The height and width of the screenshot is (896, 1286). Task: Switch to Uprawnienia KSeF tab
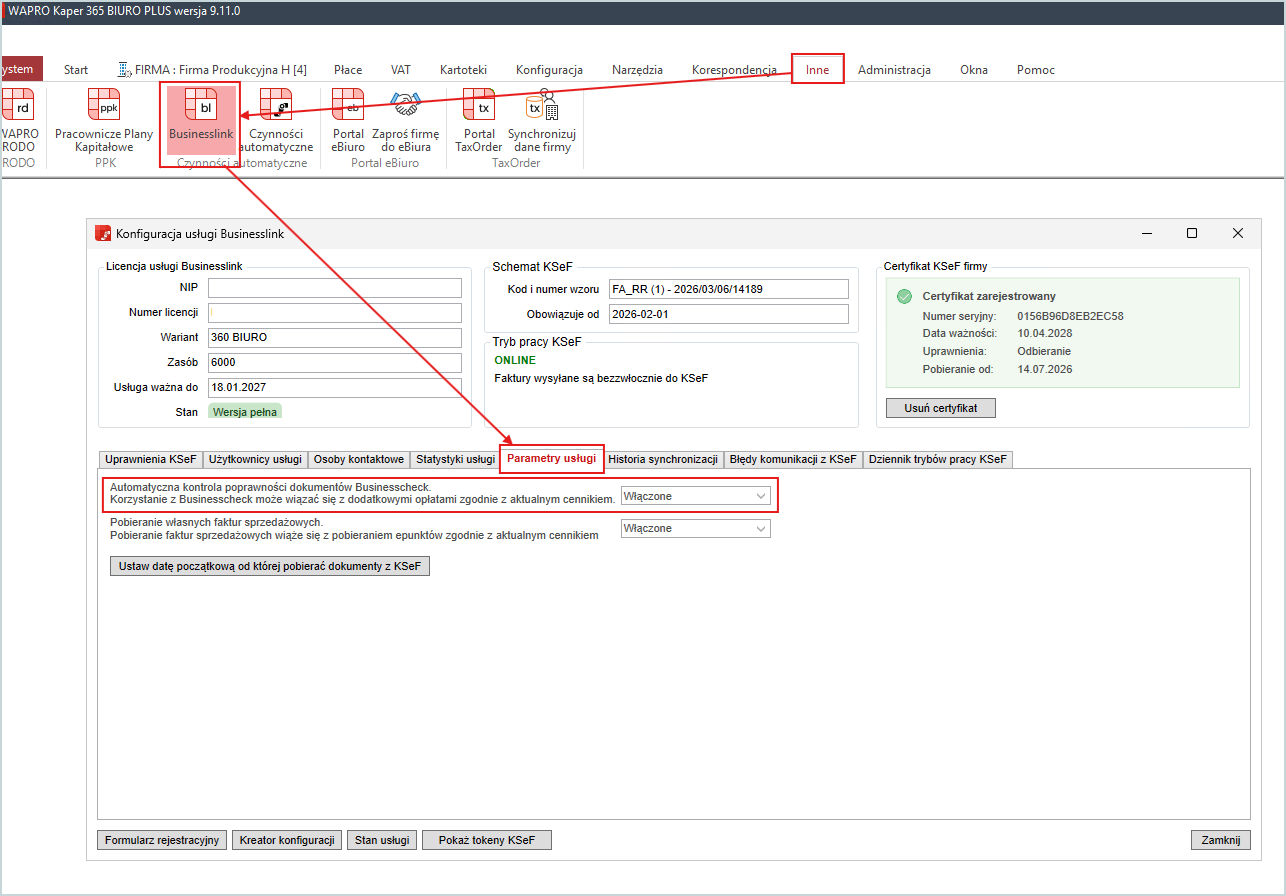(150, 459)
